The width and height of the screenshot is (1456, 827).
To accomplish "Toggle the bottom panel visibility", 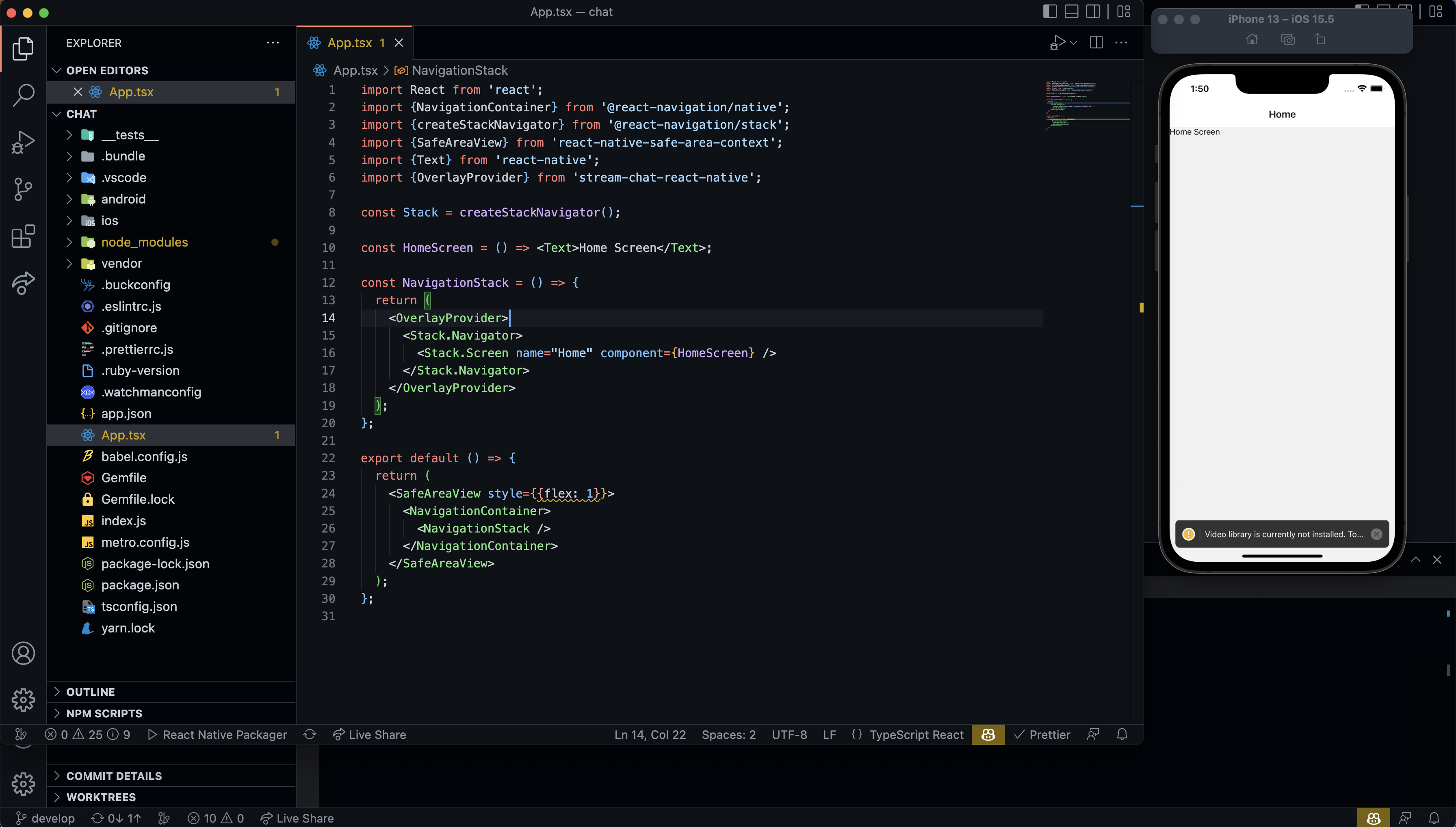I will point(1071,11).
